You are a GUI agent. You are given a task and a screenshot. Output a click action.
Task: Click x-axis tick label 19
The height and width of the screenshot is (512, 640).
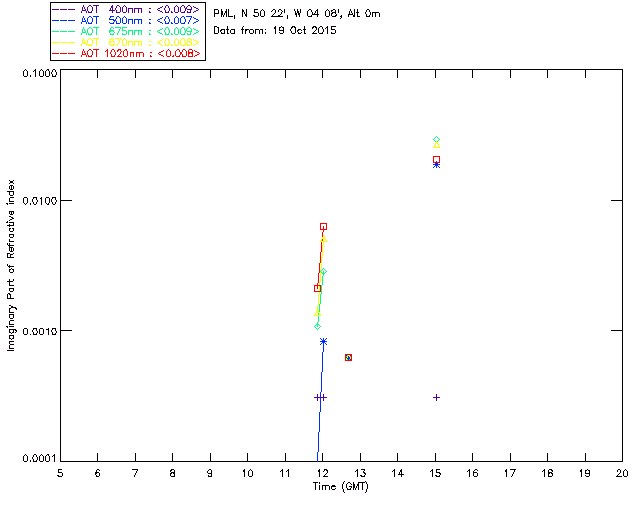click(x=585, y=473)
